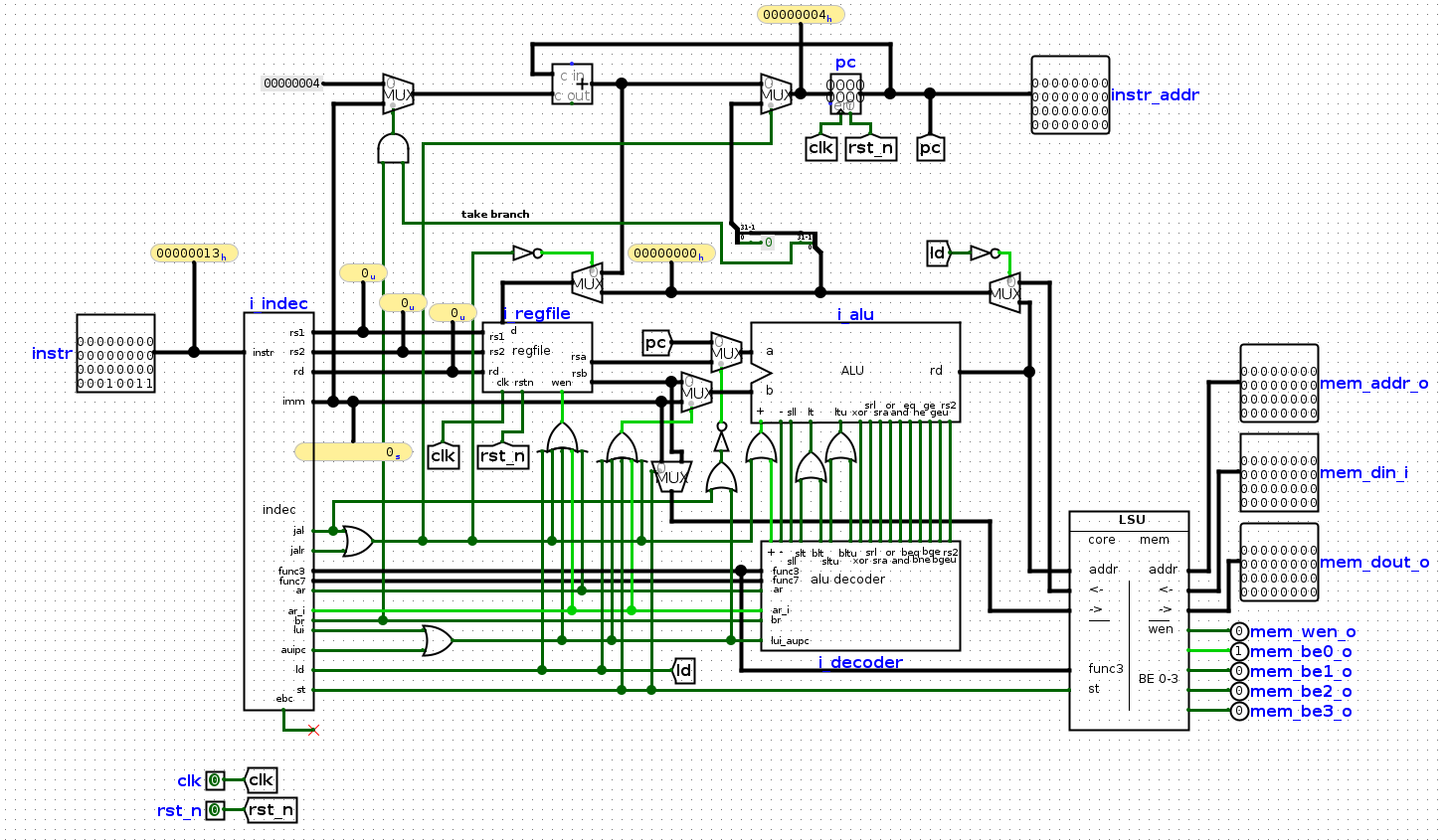The width and height of the screenshot is (1447, 840).
Task: Click the 0s probe on imm wire
Action: click(x=353, y=452)
